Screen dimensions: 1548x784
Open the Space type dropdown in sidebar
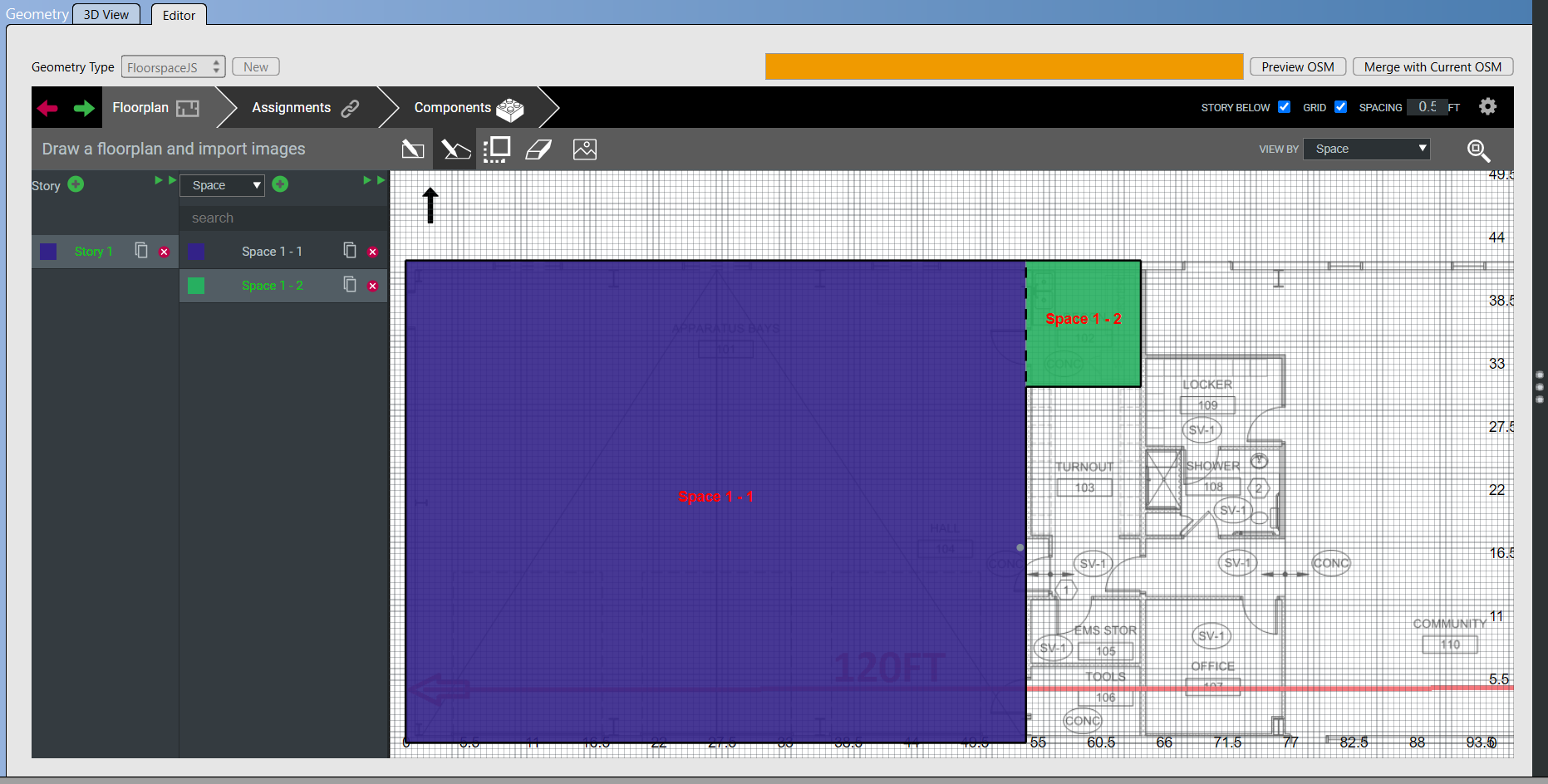(x=222, y=185)
